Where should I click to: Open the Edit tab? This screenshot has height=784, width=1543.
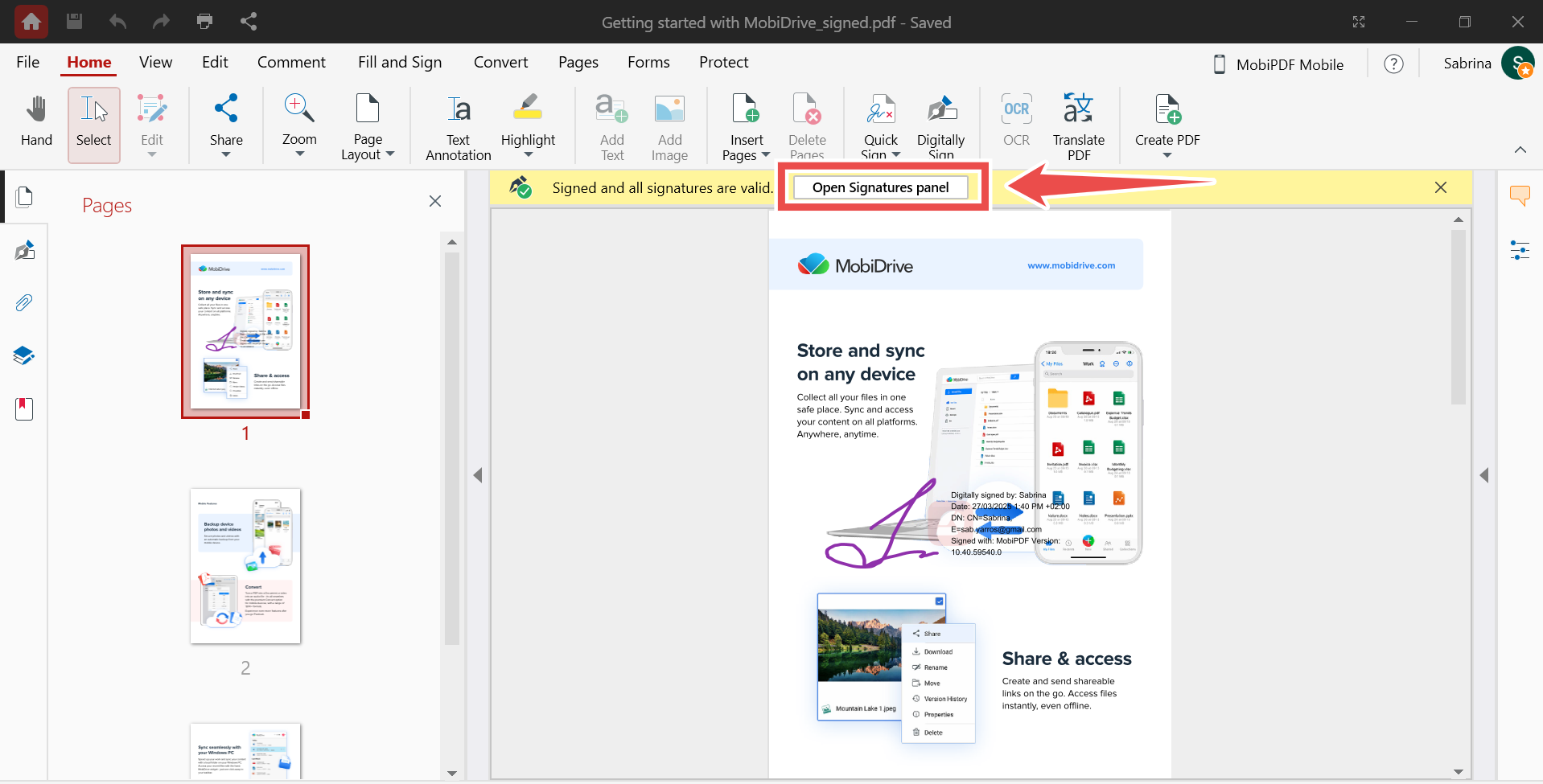[215, 62]
